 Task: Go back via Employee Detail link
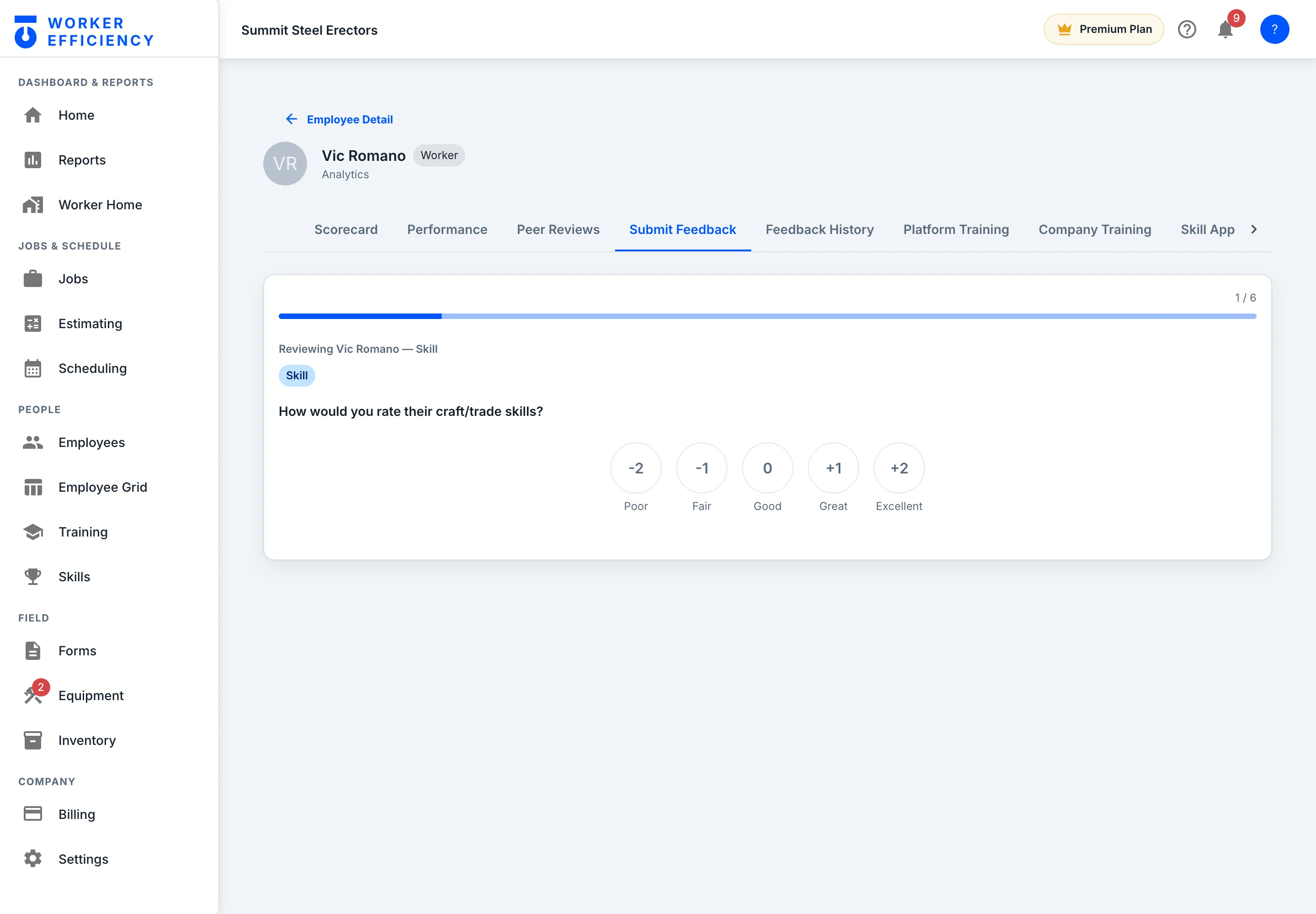(x=350, y=119)
